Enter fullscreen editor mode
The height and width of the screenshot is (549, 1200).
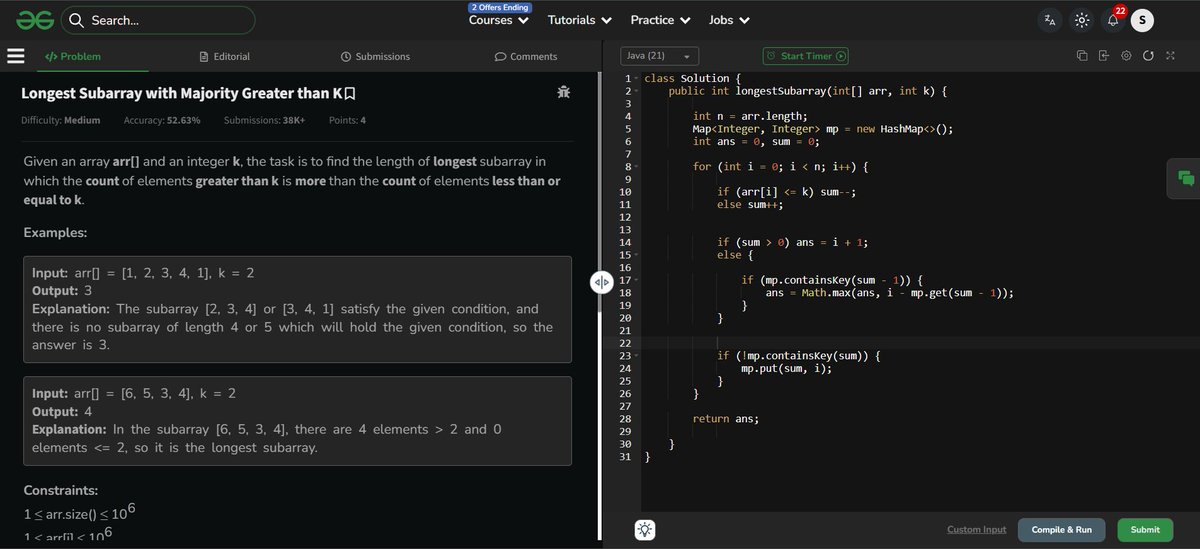[x=1170, y=56]
